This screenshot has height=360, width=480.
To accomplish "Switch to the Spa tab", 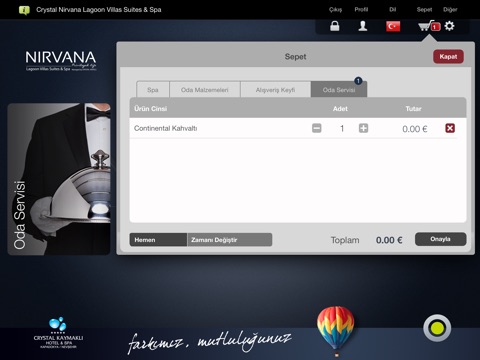I will click(153, 90).
